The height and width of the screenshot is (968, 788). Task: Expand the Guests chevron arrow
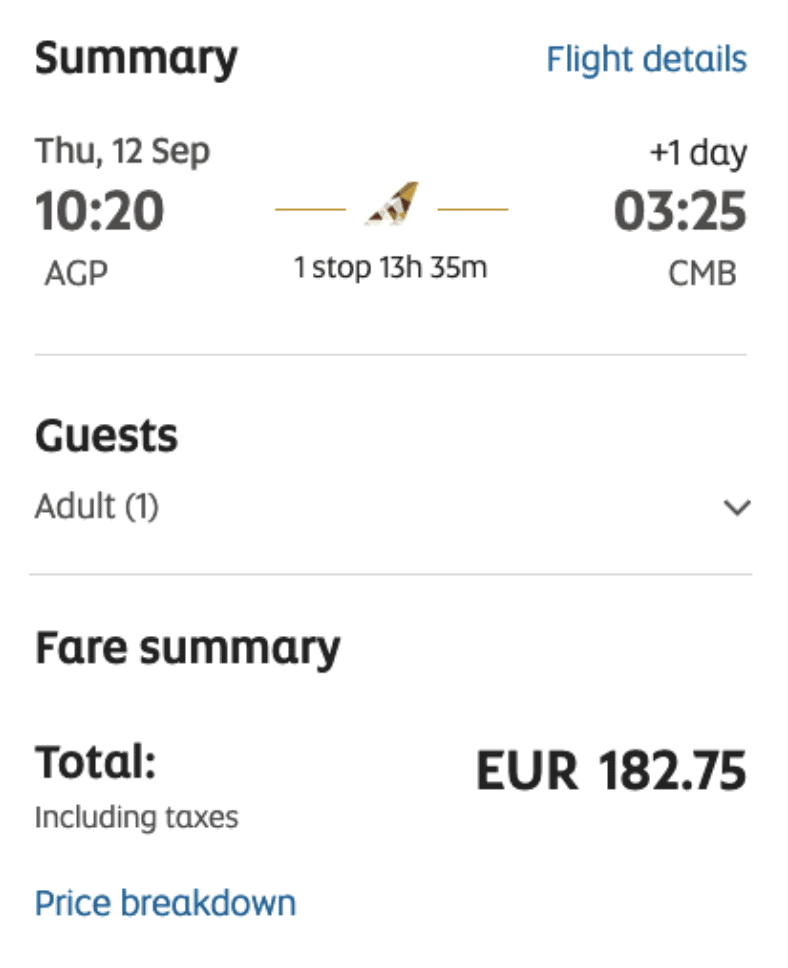tap(737, 508)
